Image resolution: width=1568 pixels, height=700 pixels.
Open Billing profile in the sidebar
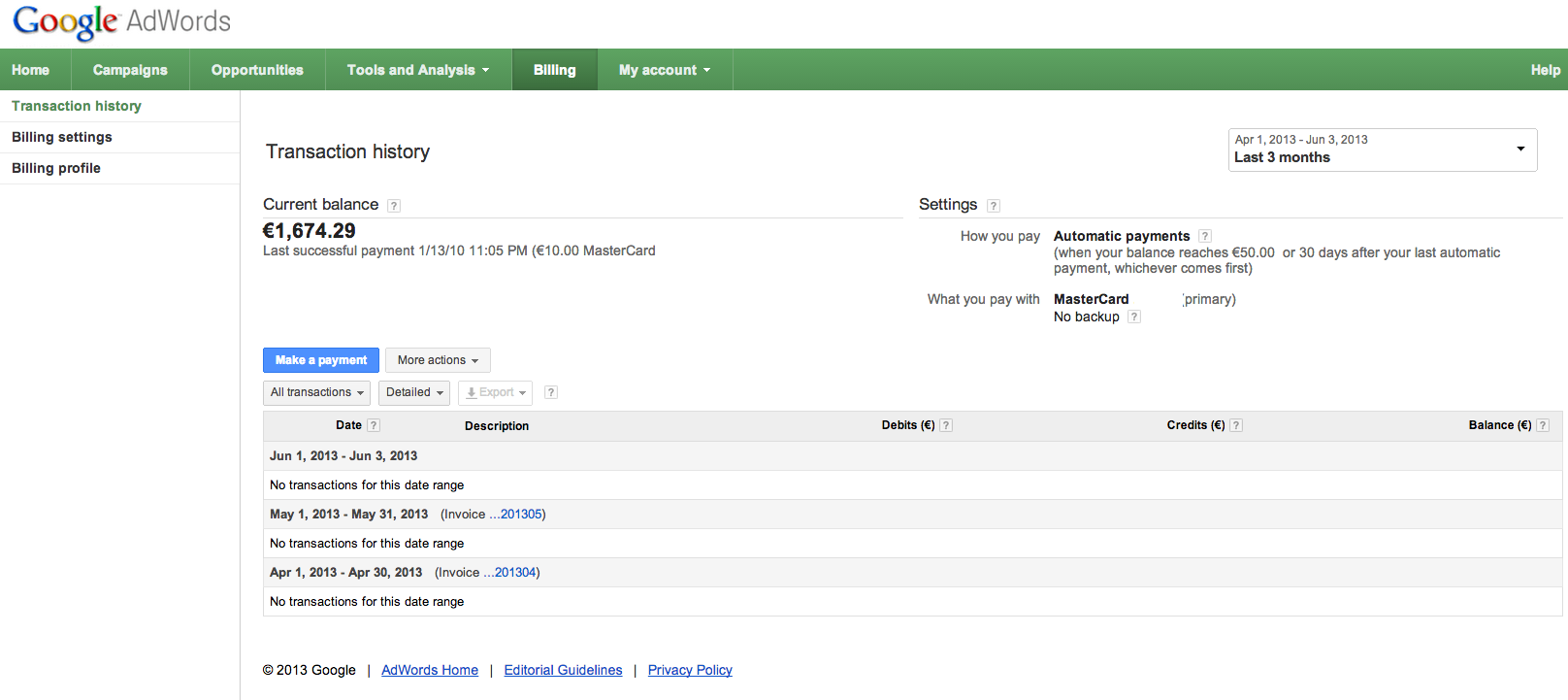point(56,168)
